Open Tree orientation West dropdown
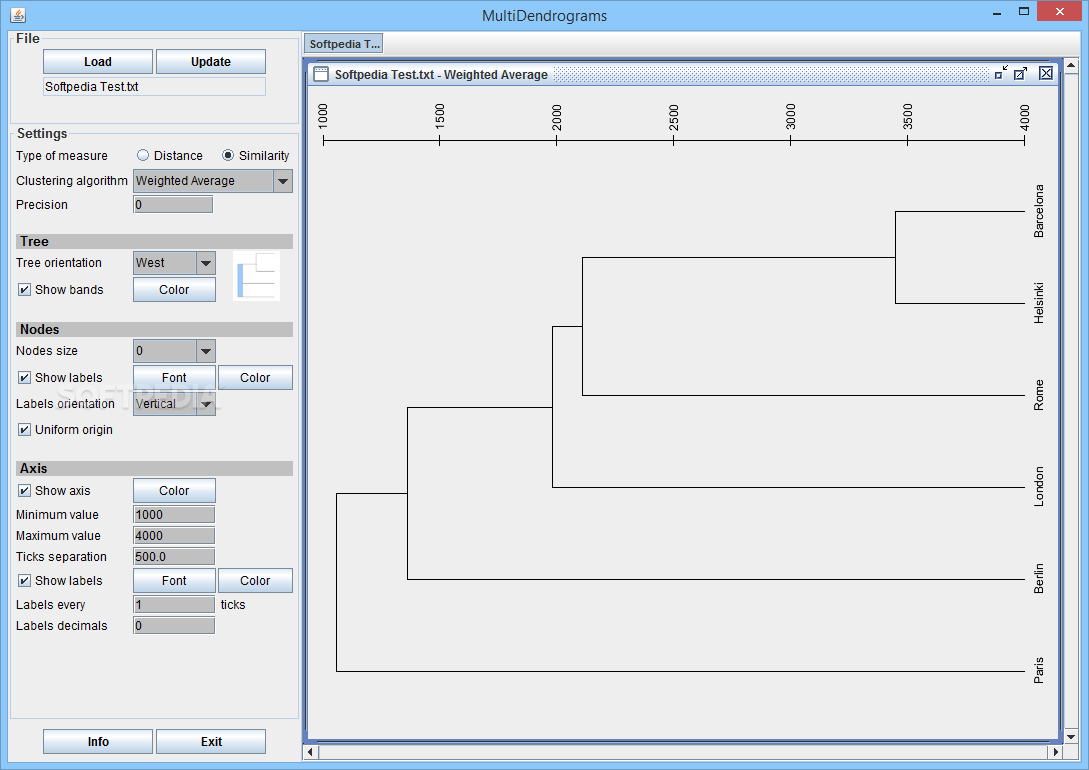1089x770 pixels. 206,263
